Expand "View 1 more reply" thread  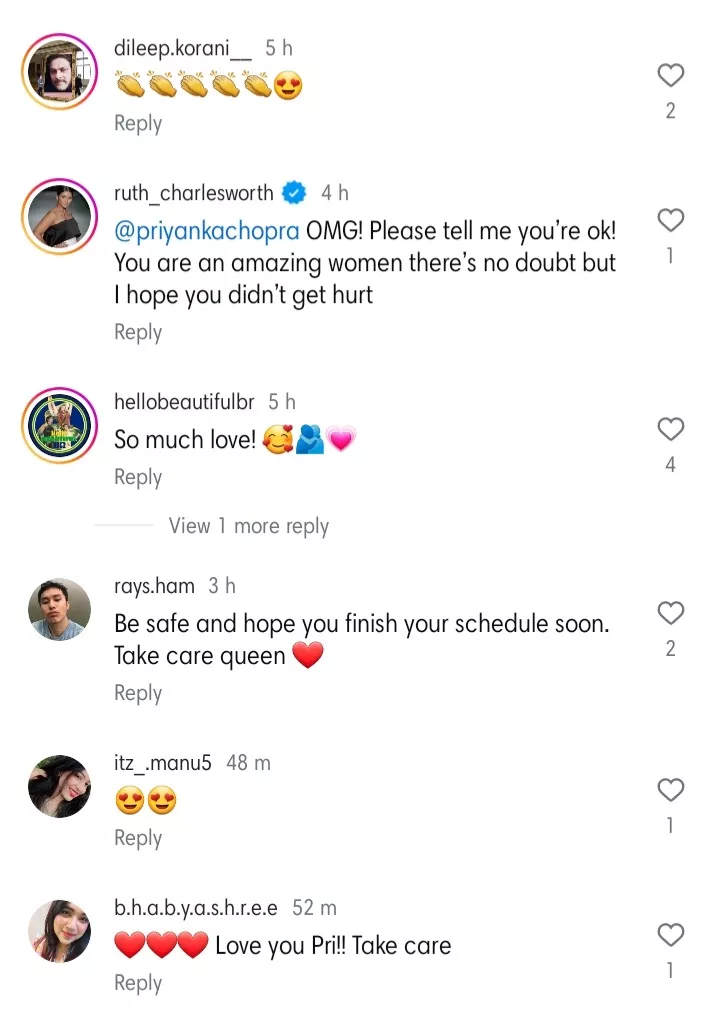[x=248, y=526]
